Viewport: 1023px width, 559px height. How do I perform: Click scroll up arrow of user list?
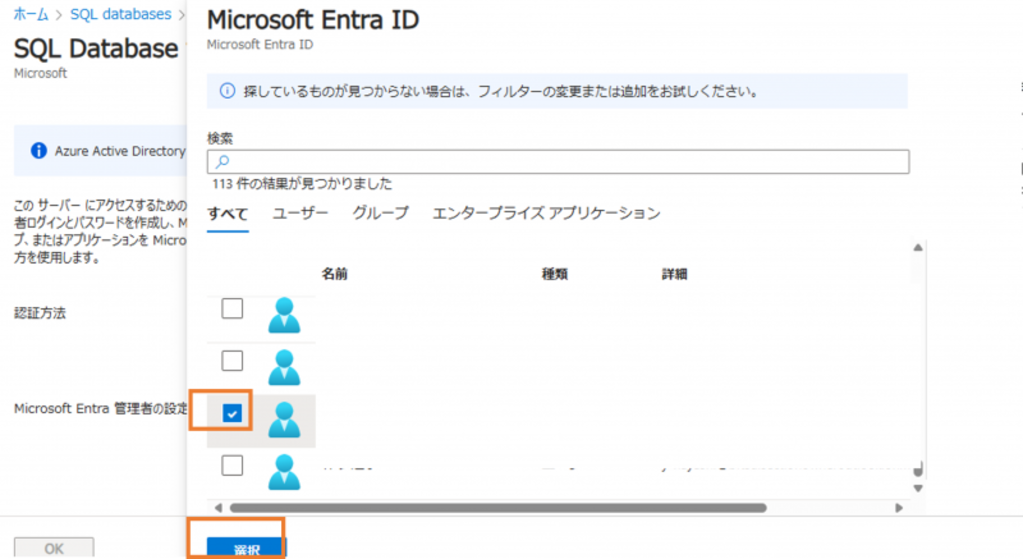point(918,248)
